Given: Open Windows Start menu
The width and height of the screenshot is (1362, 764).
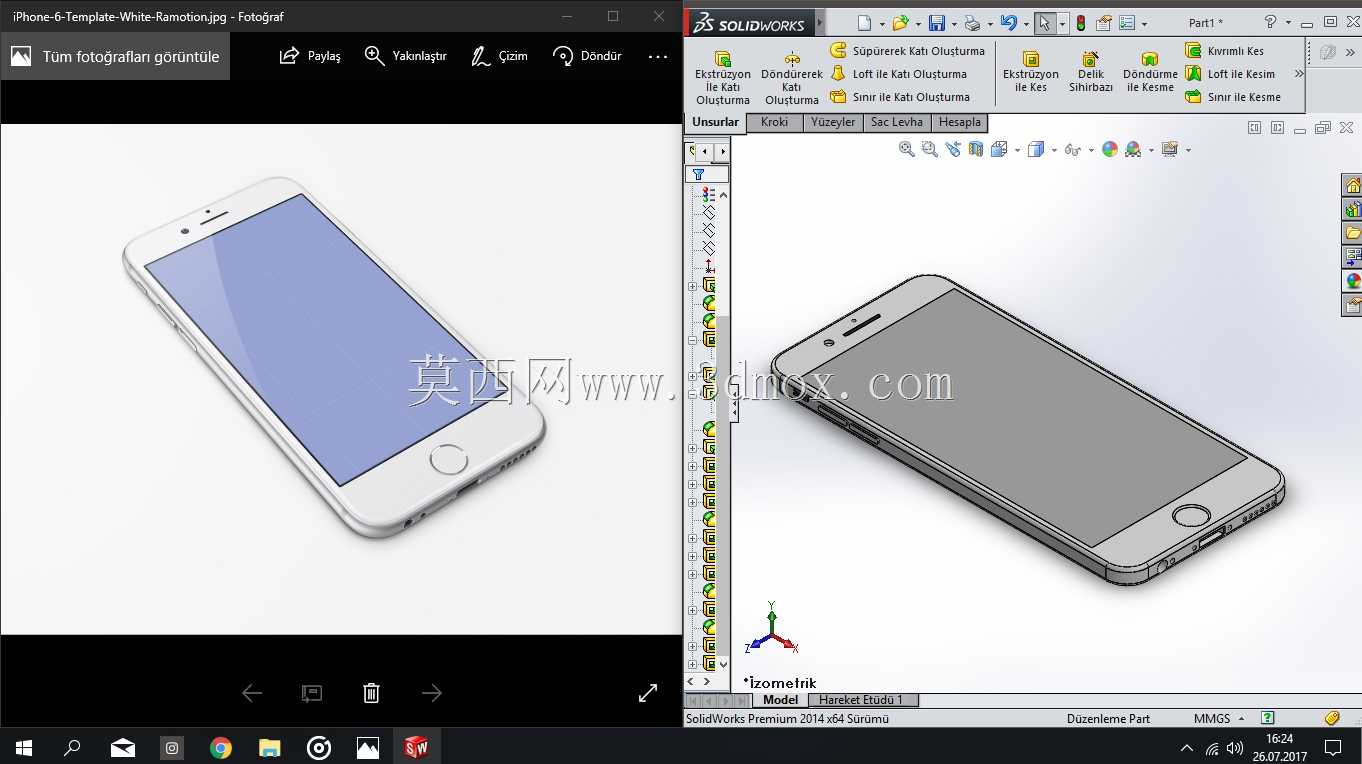Looking at the screenshot, I should pos(24,747).
